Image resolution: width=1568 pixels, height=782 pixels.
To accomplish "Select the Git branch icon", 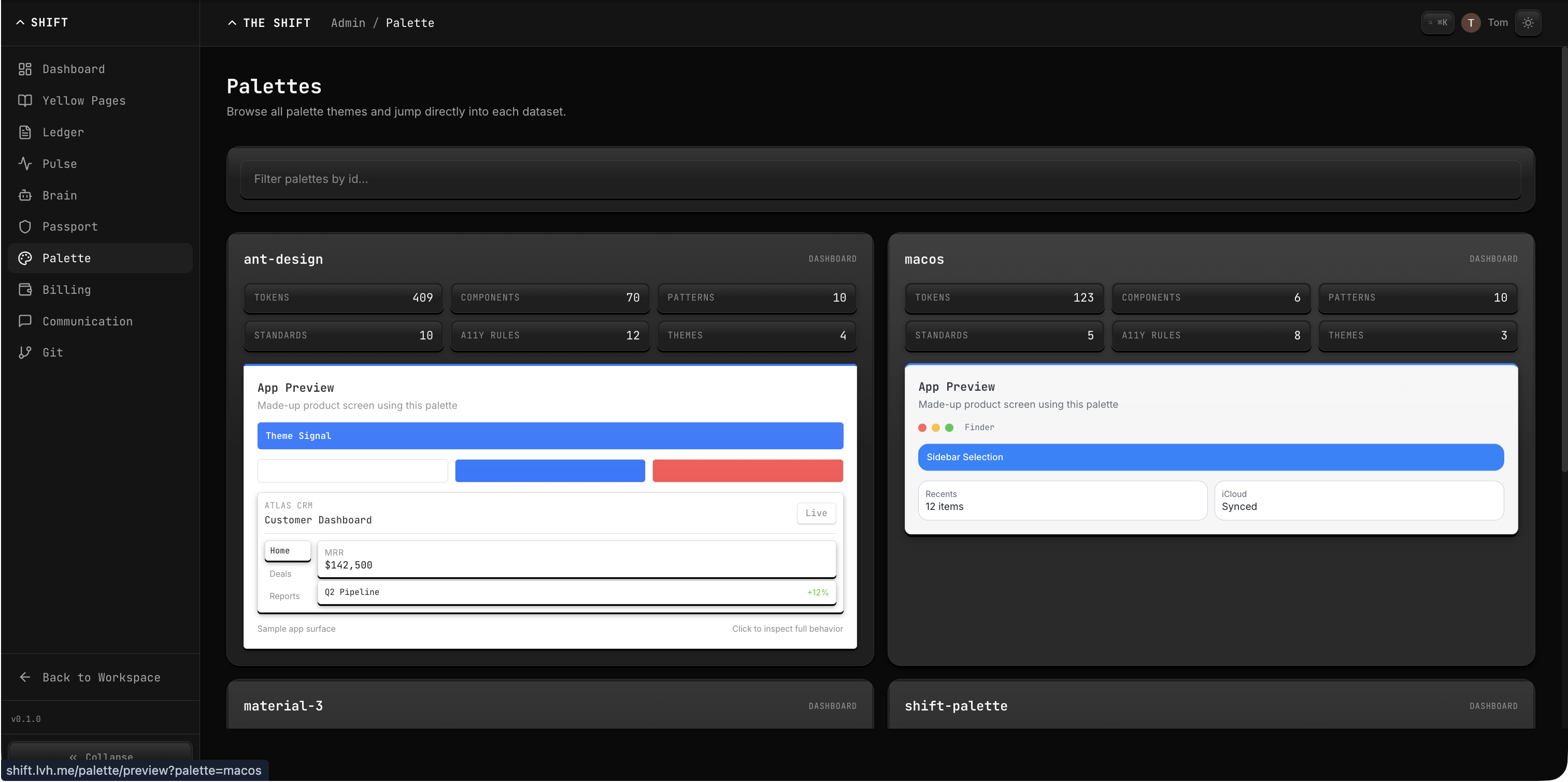I will pos(25,352).
